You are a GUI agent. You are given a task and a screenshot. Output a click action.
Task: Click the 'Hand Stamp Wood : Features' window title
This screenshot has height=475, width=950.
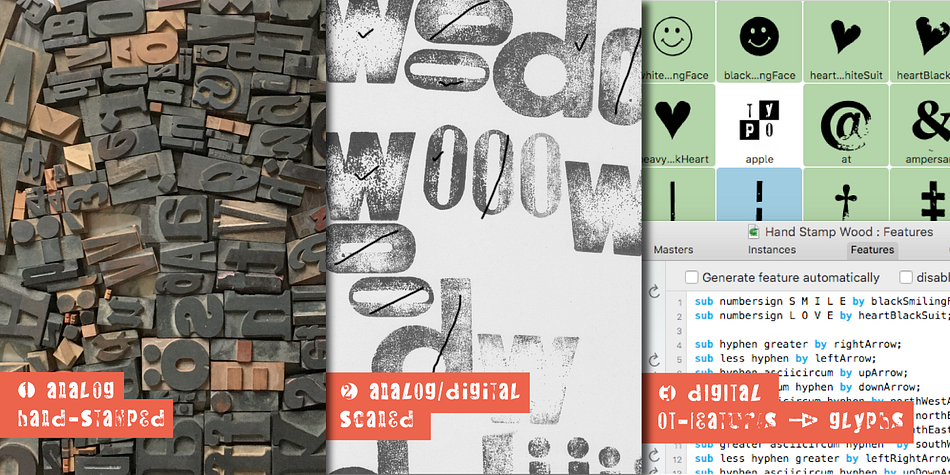849,232
